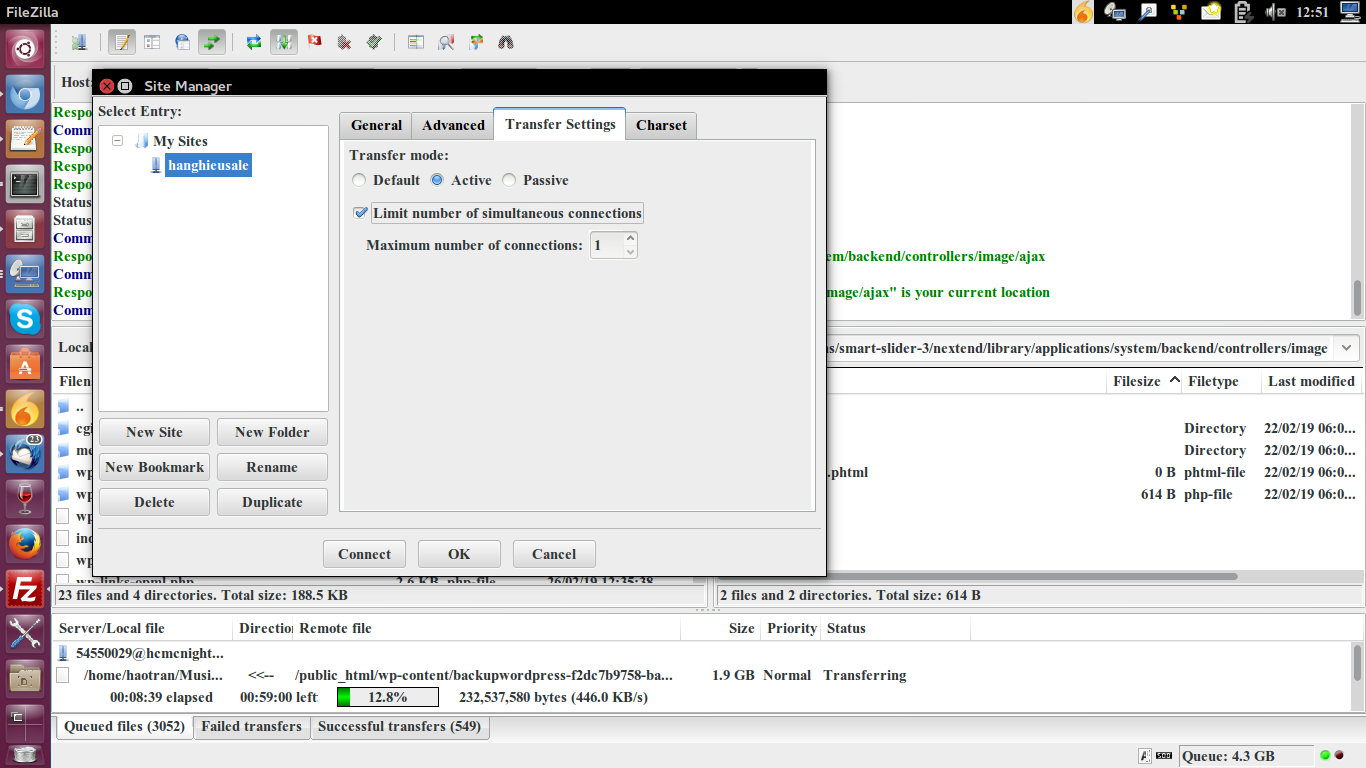Toggle directory comparison icon
This screenshot has width=1366, height=768.
coord(446,42)
